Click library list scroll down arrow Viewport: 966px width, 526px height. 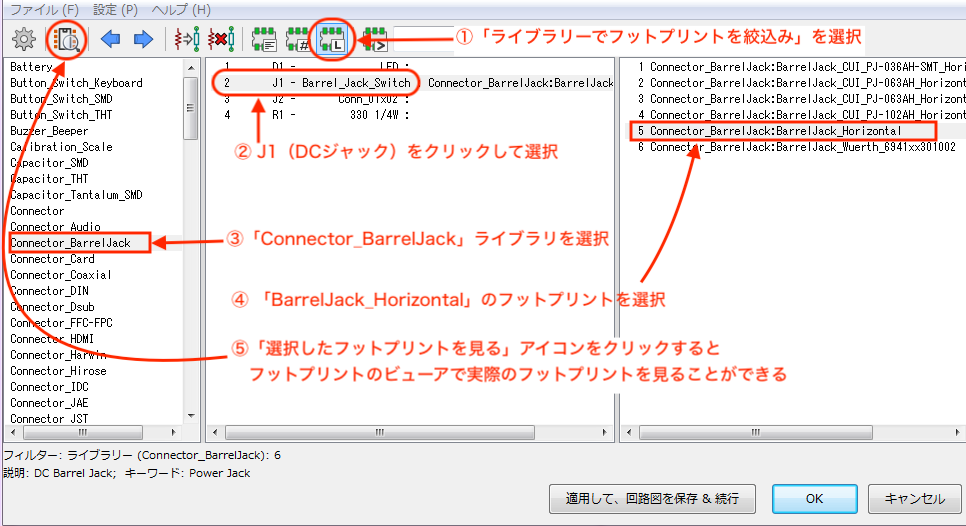tap(191, 416)
